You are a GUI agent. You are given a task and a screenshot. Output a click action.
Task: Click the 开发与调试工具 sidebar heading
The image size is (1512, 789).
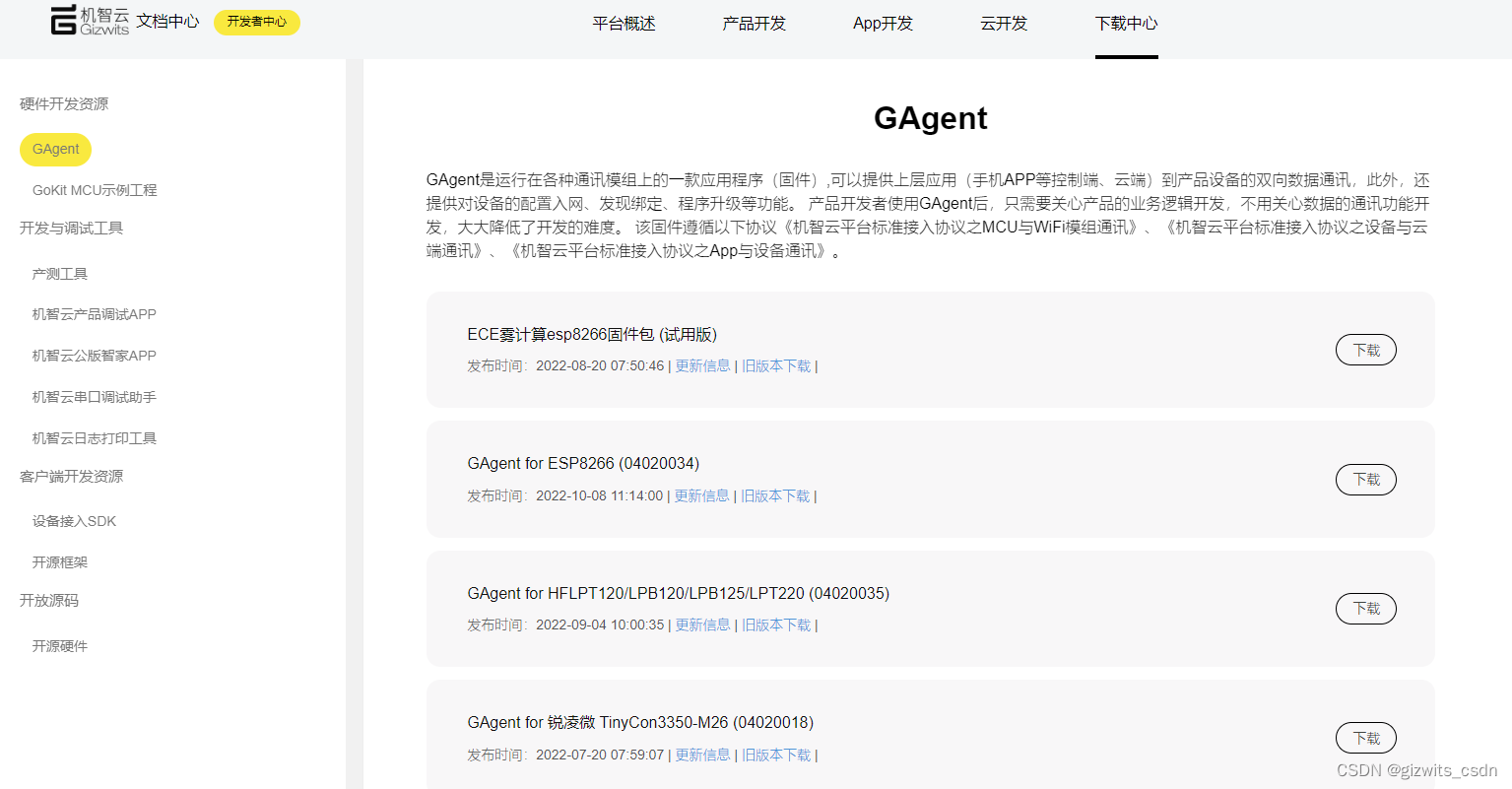[x=71, y=229]
